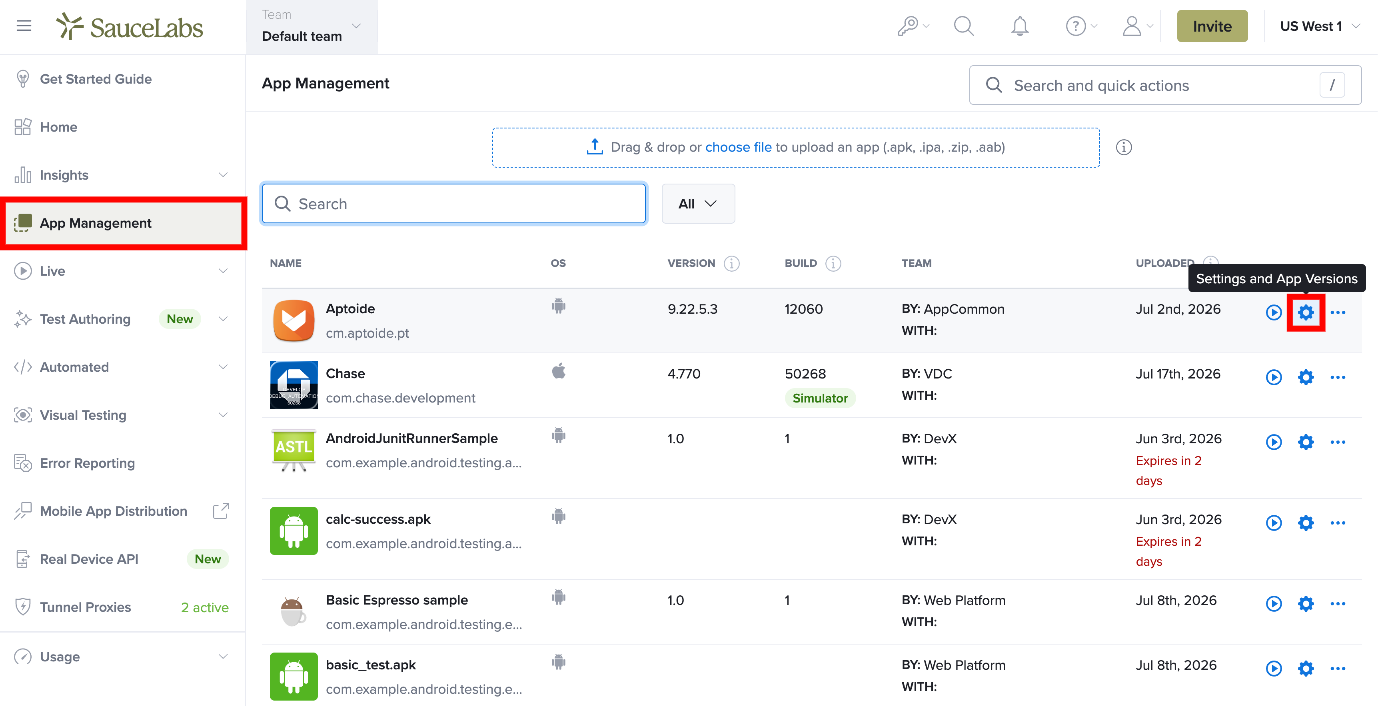Open the US West 1 region dropdown
The image size is (1378, 706).
click(1320, 27)
